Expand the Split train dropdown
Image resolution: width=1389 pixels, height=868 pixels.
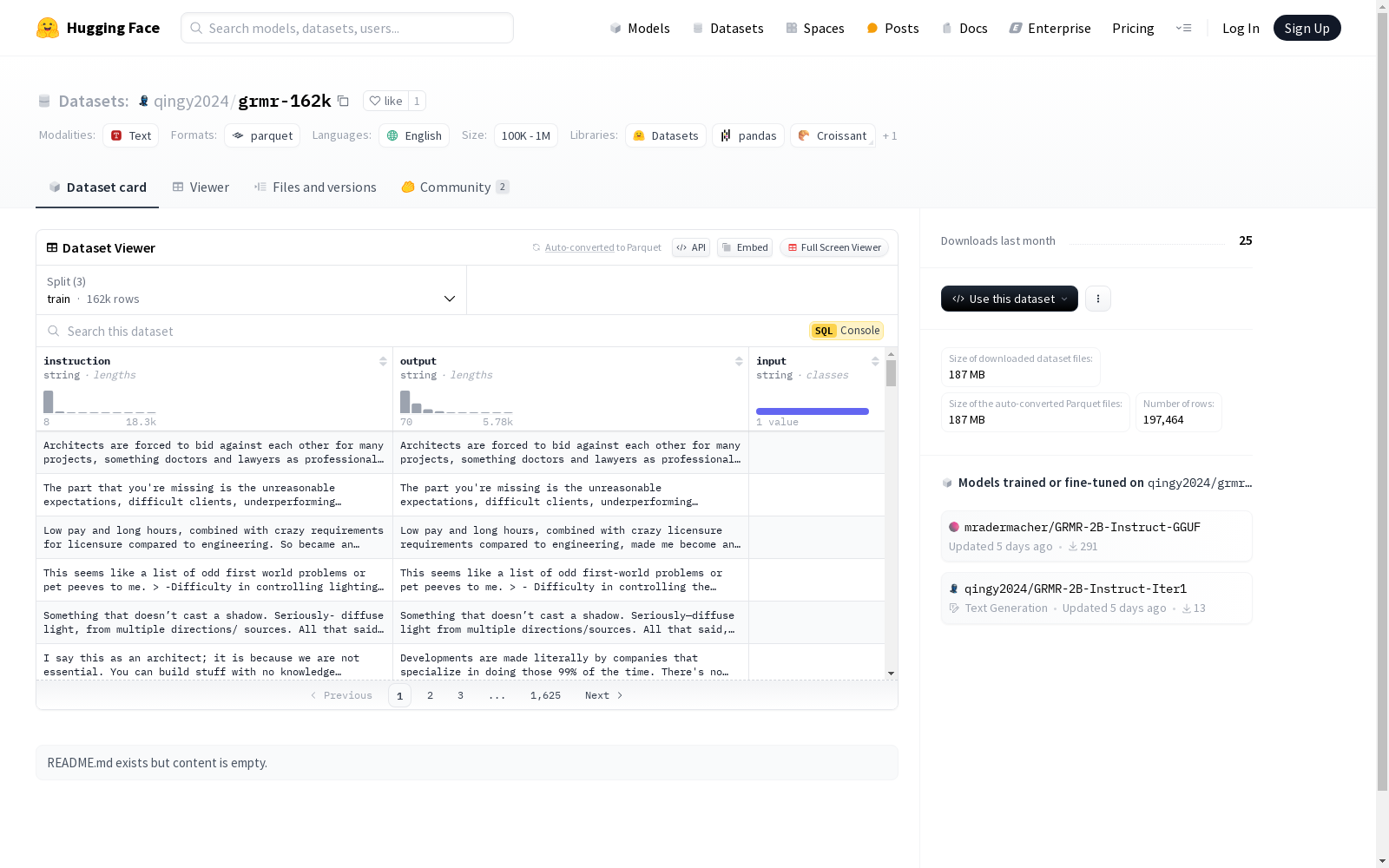tap(252, 290)
